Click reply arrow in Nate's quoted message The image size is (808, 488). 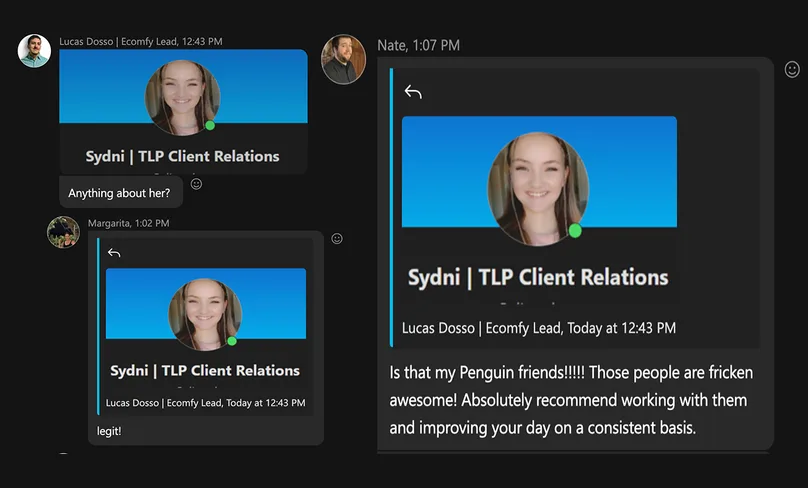click(x=413, y=92)
